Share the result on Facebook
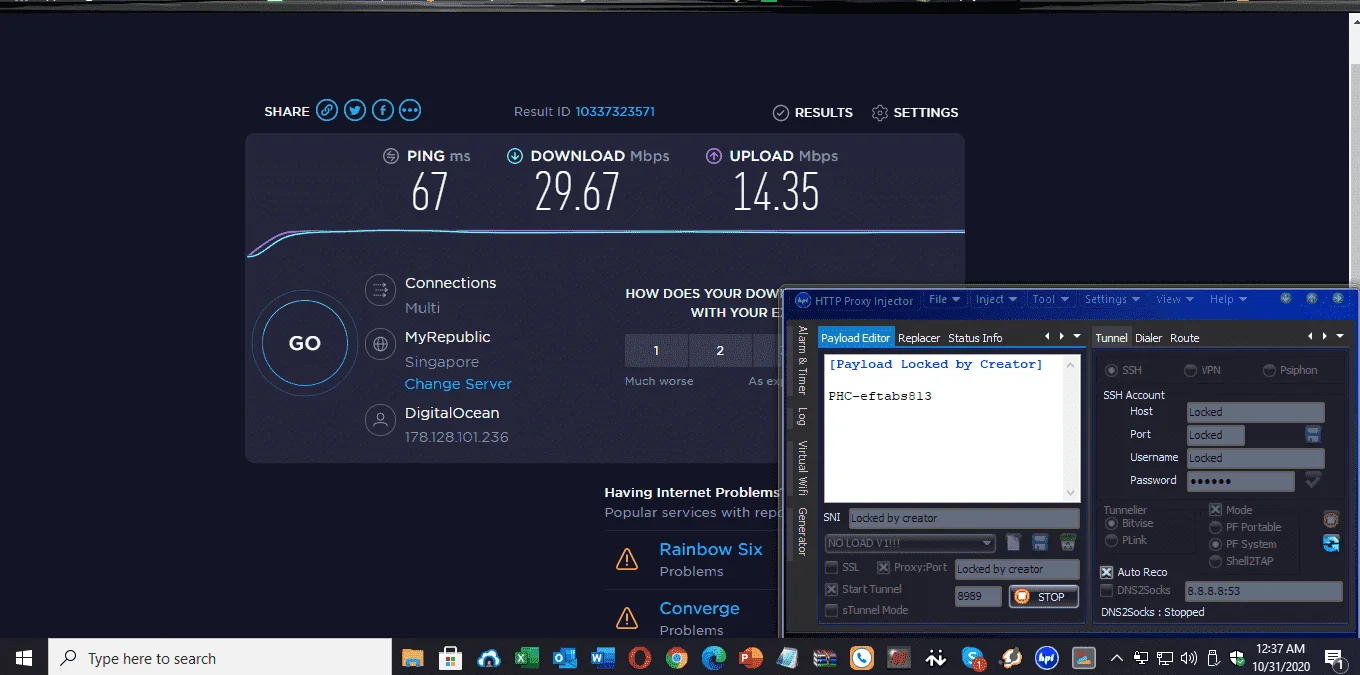1360x675 pixels. tap(383, 111)
